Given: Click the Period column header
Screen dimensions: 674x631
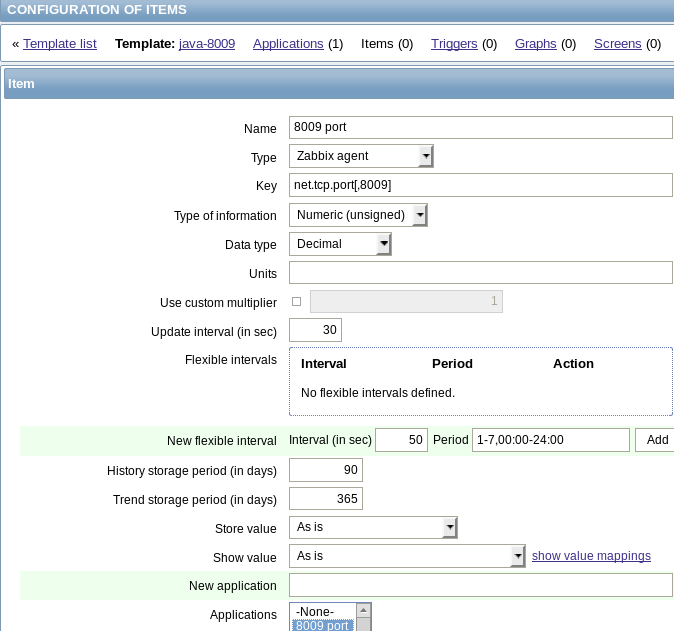Looking at the screenshot, I should 452,364.
